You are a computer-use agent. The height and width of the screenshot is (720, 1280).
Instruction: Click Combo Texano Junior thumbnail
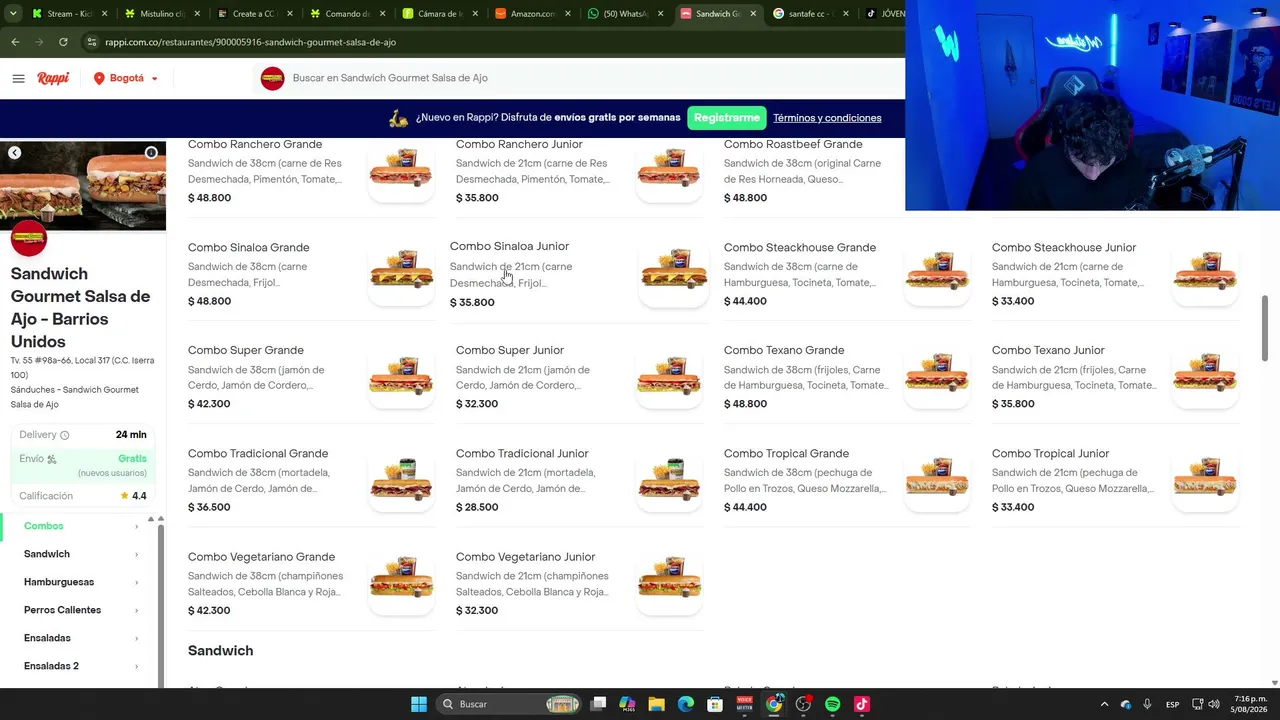pyautogui.click(x=1205, y=377)
